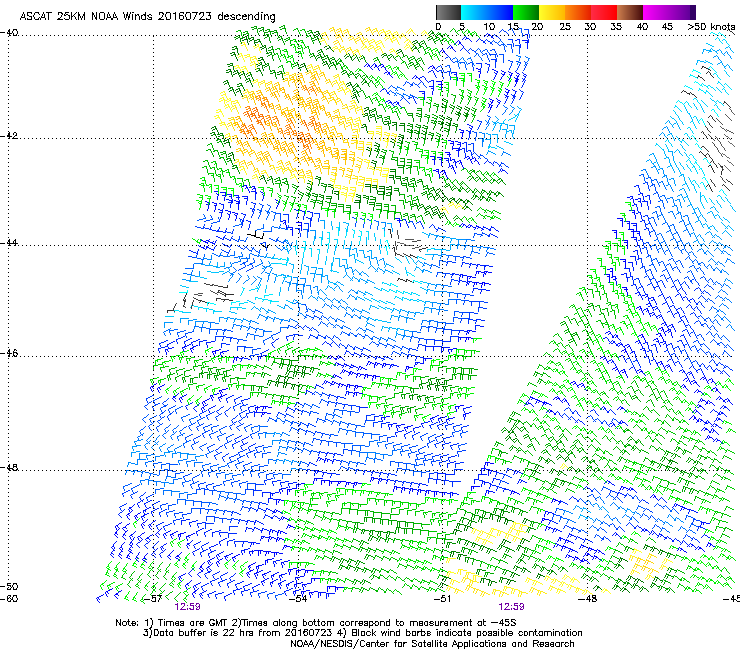Click the '10' legend scale label
740x650 pixels.
489,27
